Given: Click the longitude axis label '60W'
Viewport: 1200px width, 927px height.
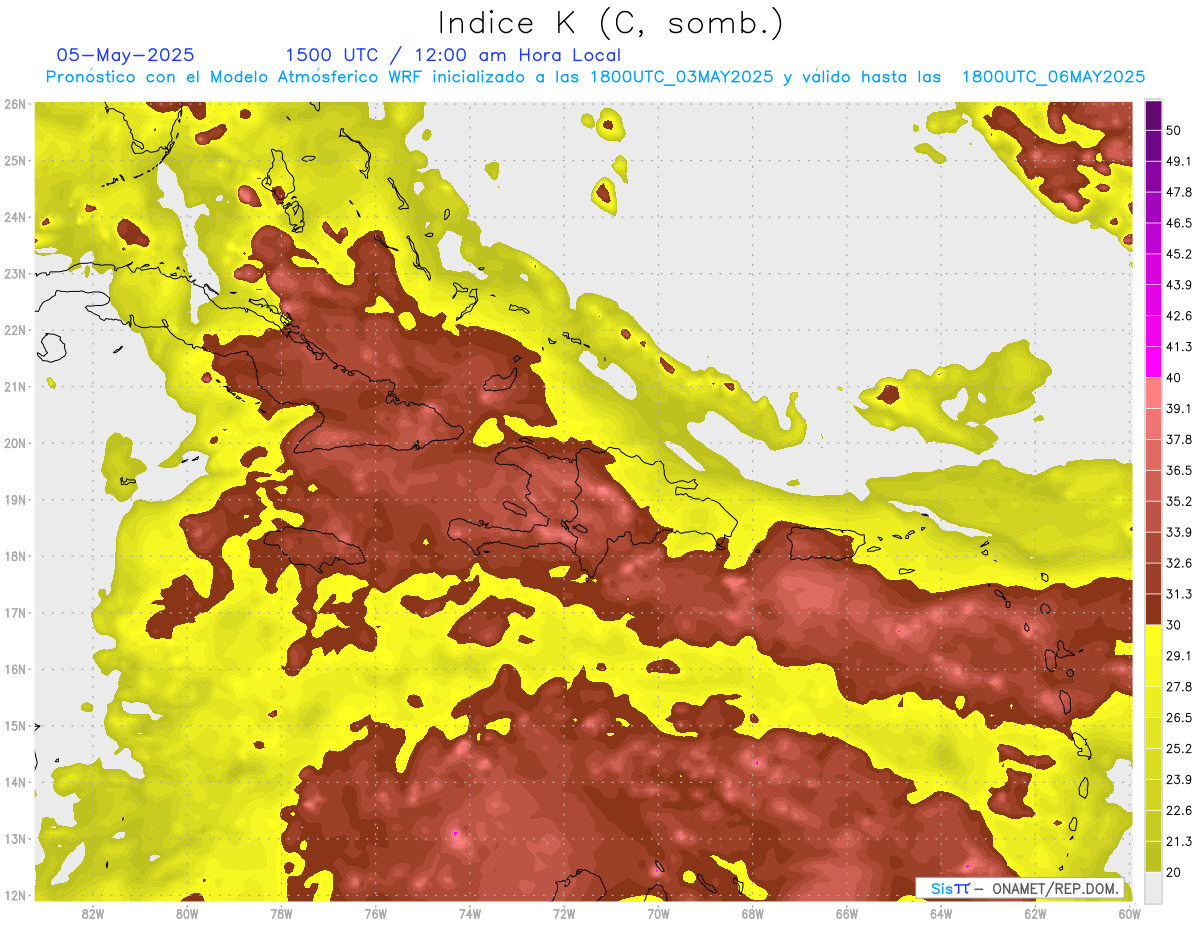Looking at the screenshot, I should pyautogui.click(x=1129, y=913).
